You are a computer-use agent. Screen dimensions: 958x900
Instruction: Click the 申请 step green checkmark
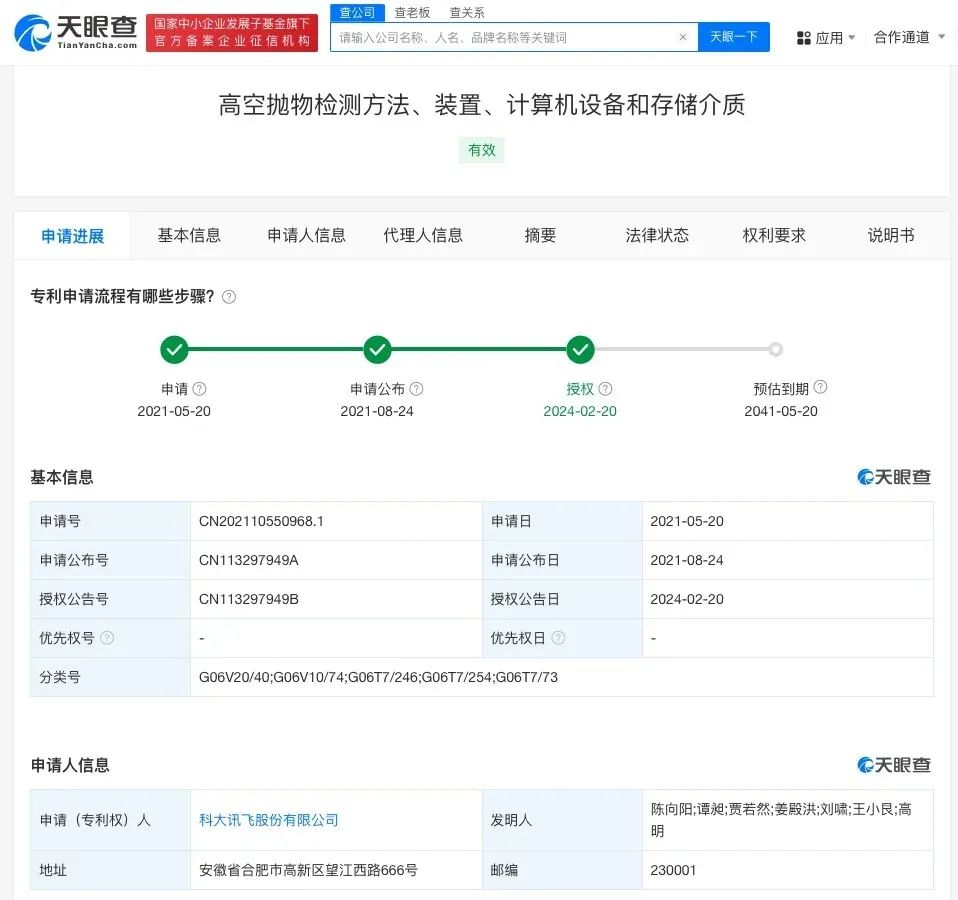174,349
